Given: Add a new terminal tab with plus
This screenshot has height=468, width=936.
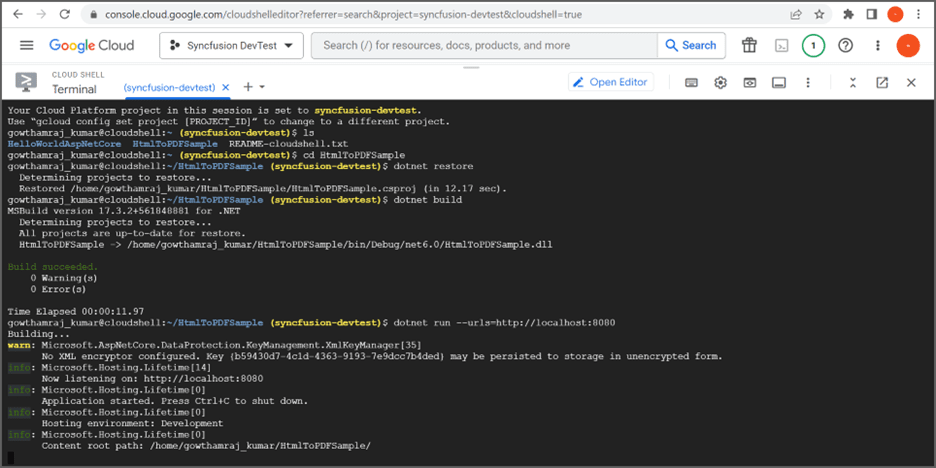Looking at the screenshot, I should click(x=248, y=87).
